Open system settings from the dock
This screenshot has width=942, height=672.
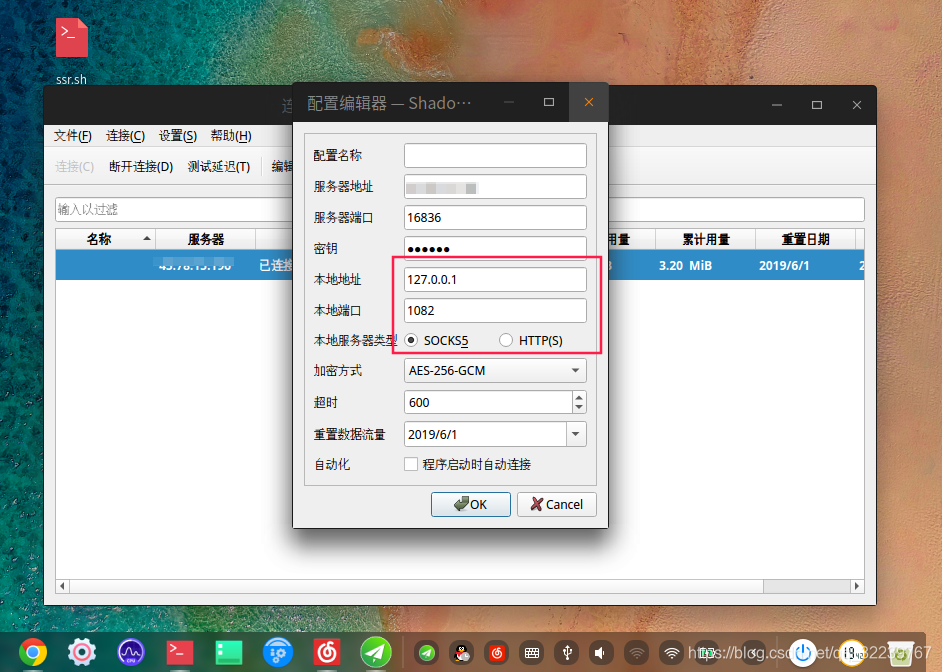click(80, 651)
